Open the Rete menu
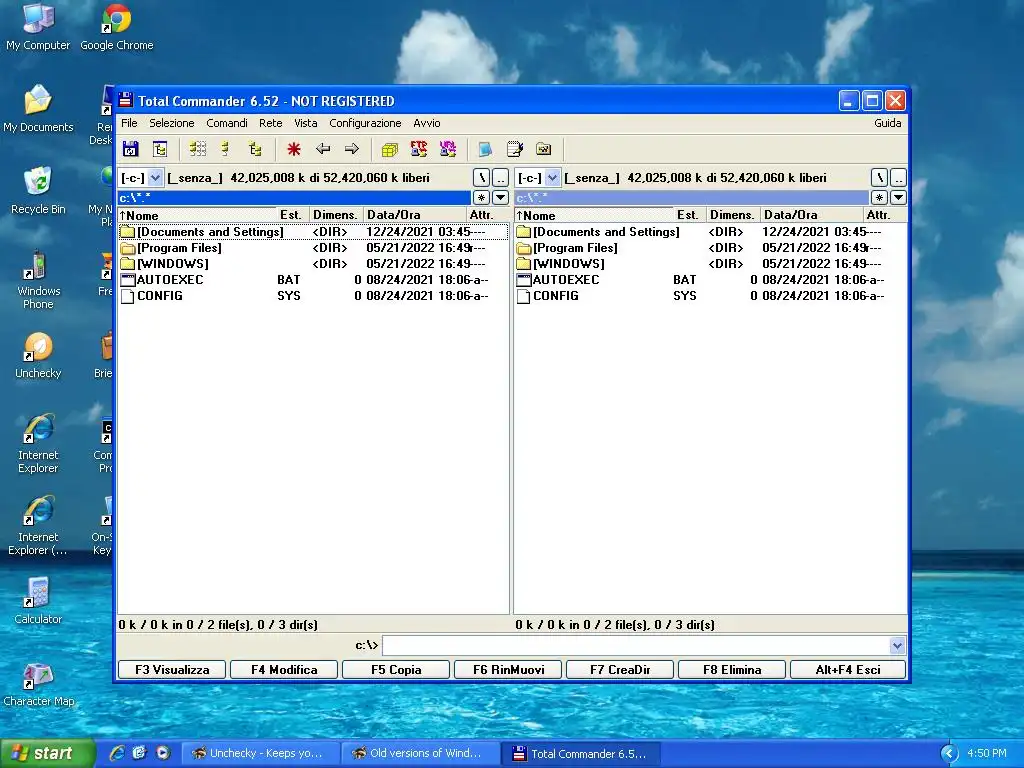Viewport: 1024px width, 768px height. (270, 123)
